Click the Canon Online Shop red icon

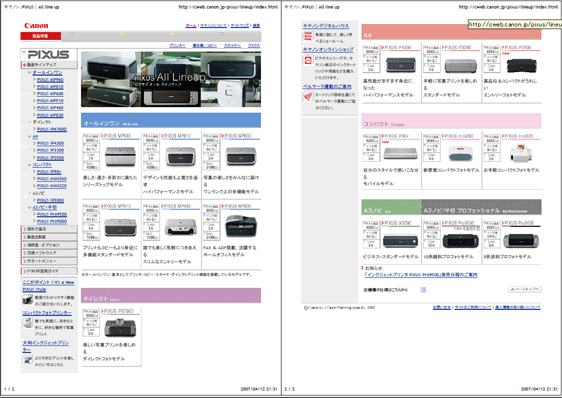[308, 60]
